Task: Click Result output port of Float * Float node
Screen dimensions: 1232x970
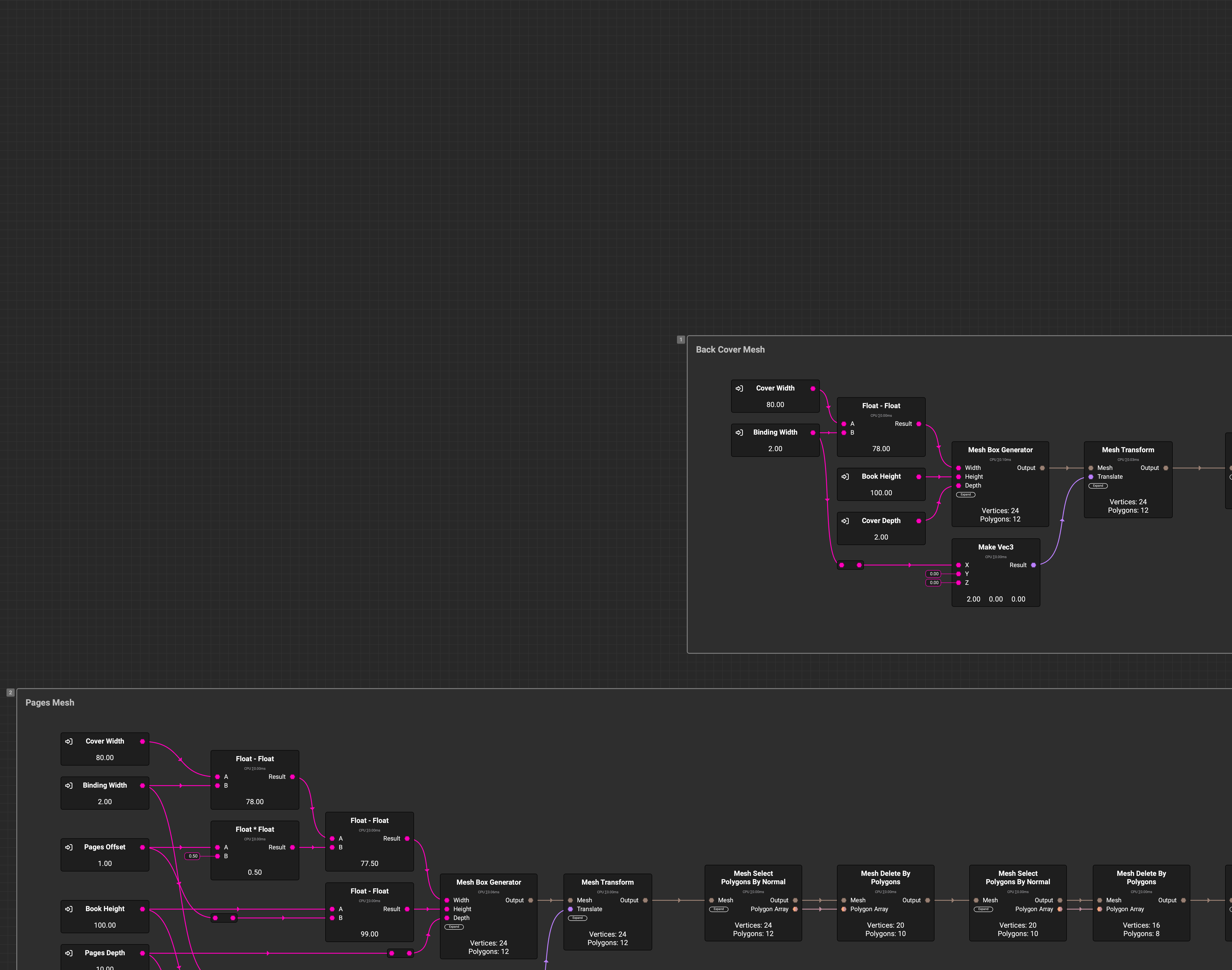Action: click(292, 847)
